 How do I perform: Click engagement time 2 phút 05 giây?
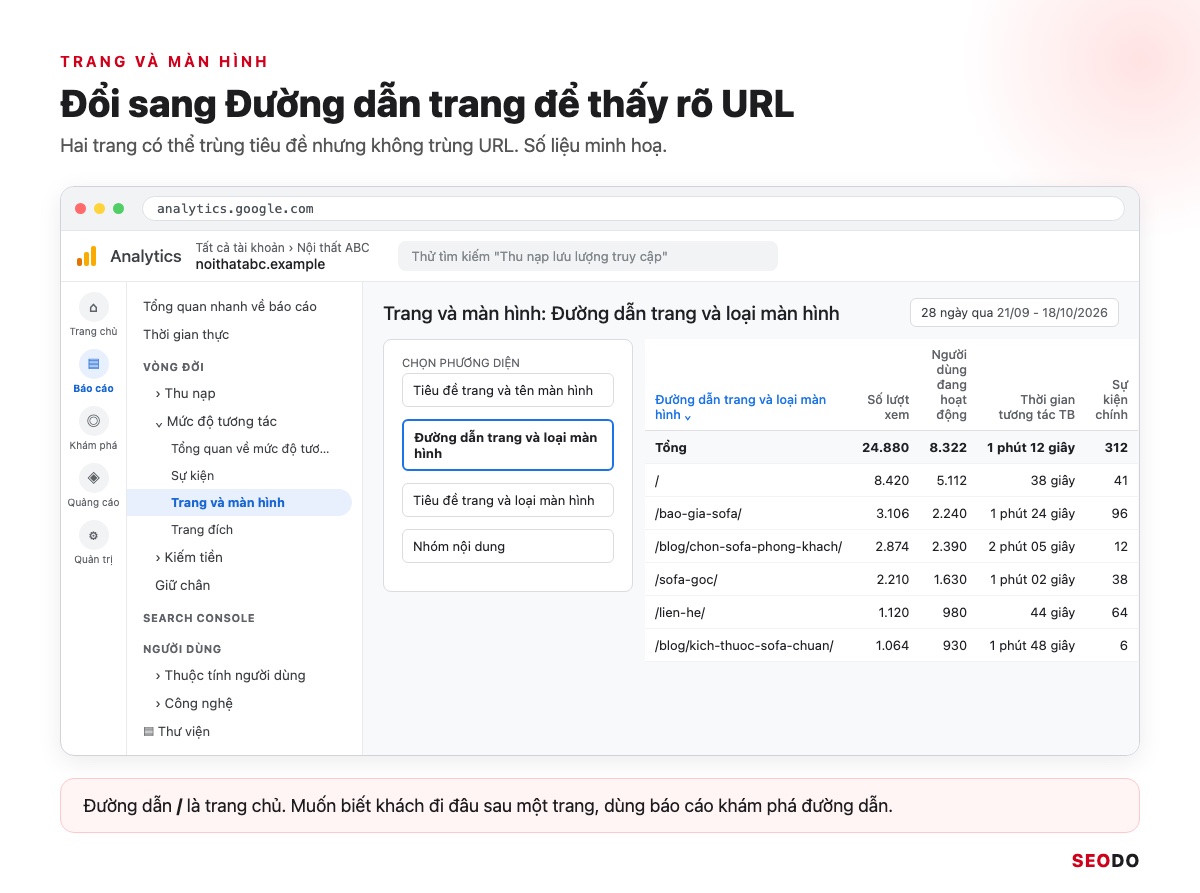coord(1031,546)
